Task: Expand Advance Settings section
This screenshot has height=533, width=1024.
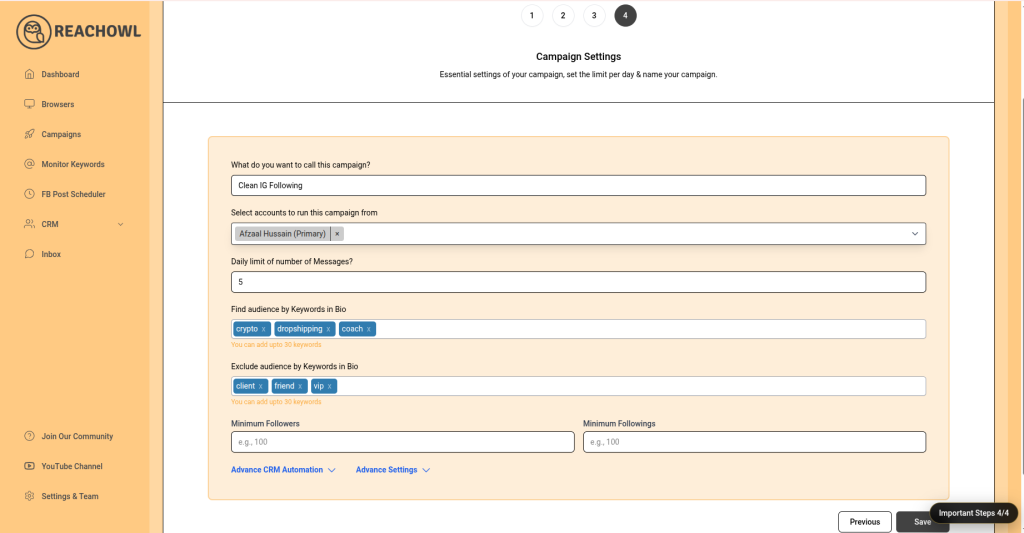Action: (426, 470)
